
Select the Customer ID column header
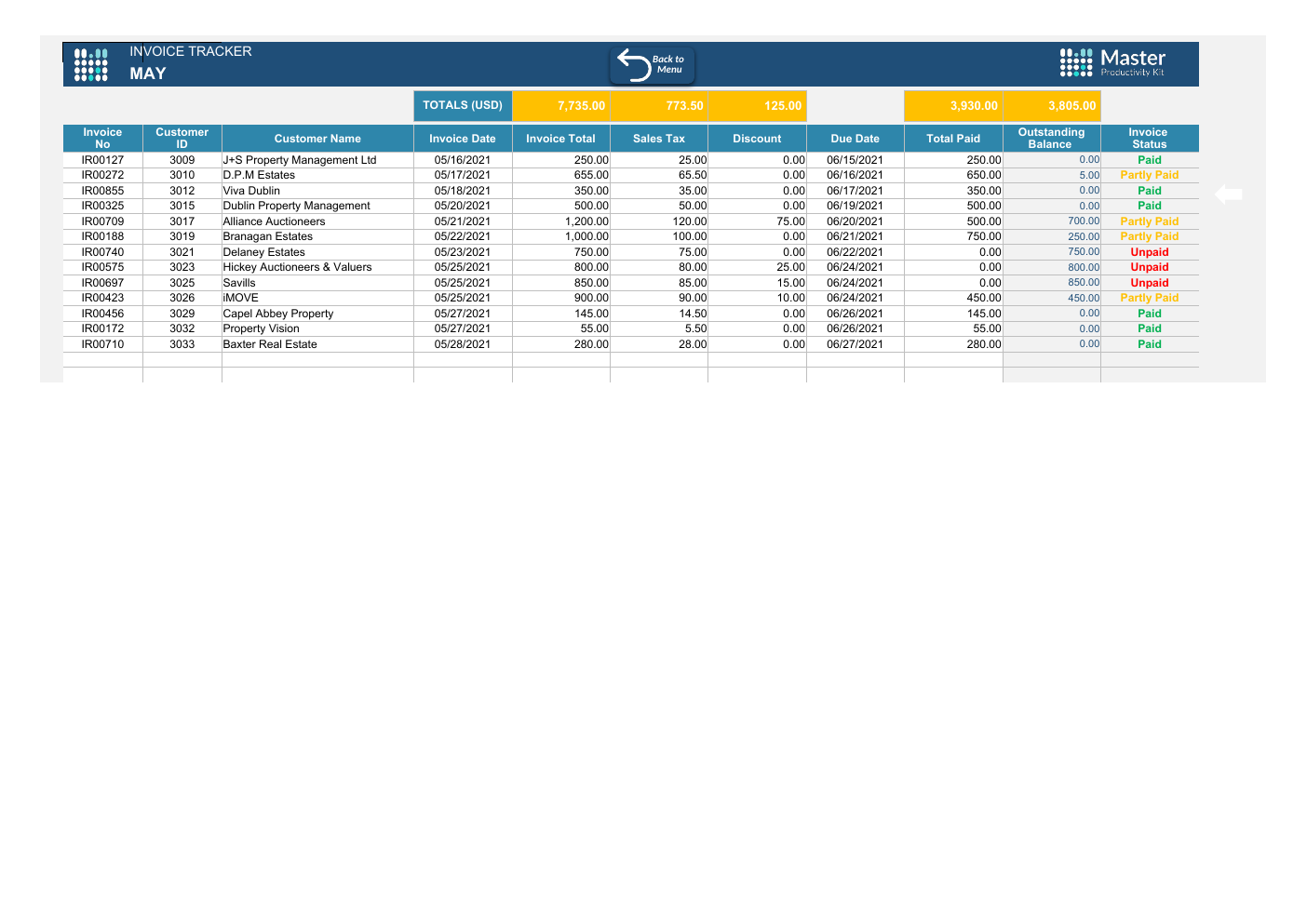(182, 139)
